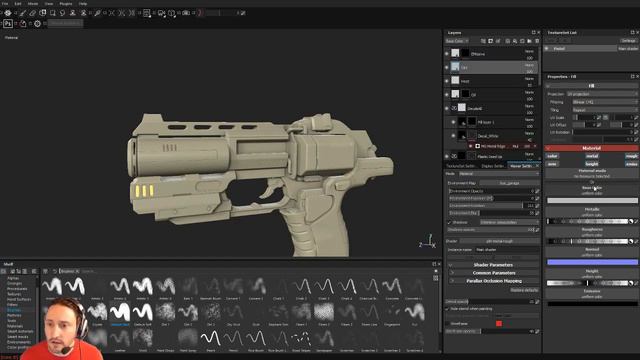Screen dimensions: 640x360
Task: Select the Hard Surfaces shelf category
Action: click(19, 300)
